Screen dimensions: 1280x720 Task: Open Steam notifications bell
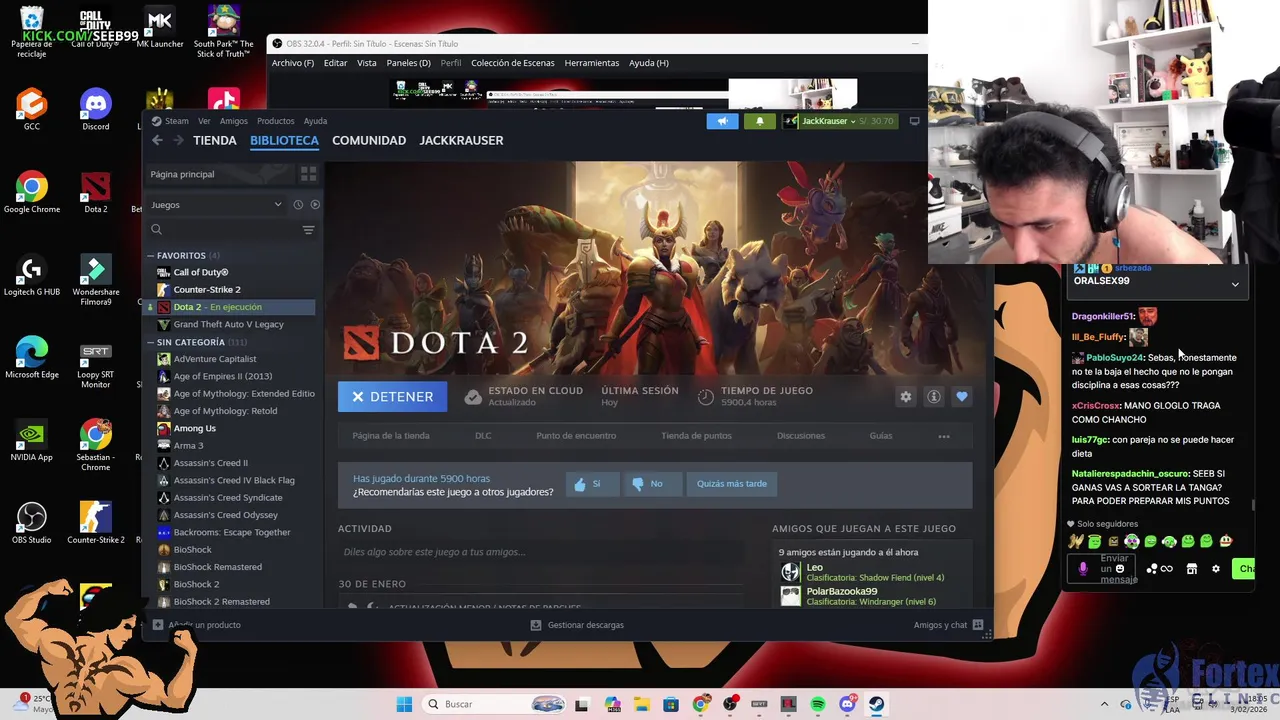pyautogui.click(x=759, y=121)
